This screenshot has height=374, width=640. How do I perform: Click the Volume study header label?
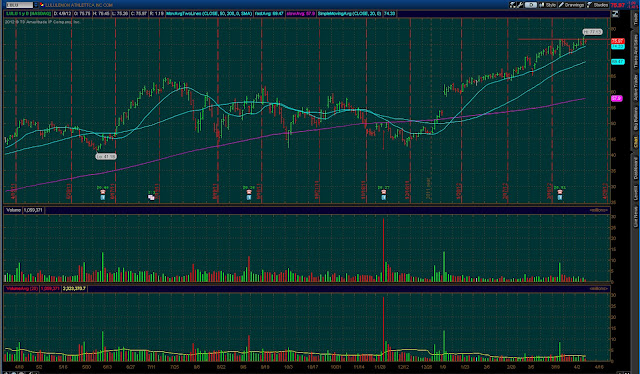point(13,210)
